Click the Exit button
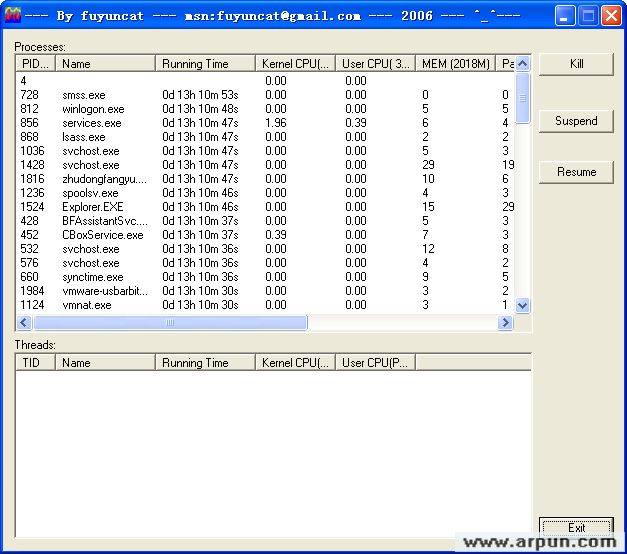This screenshot has width=627, height=554. pyautogui.click(x=576, y=528)
